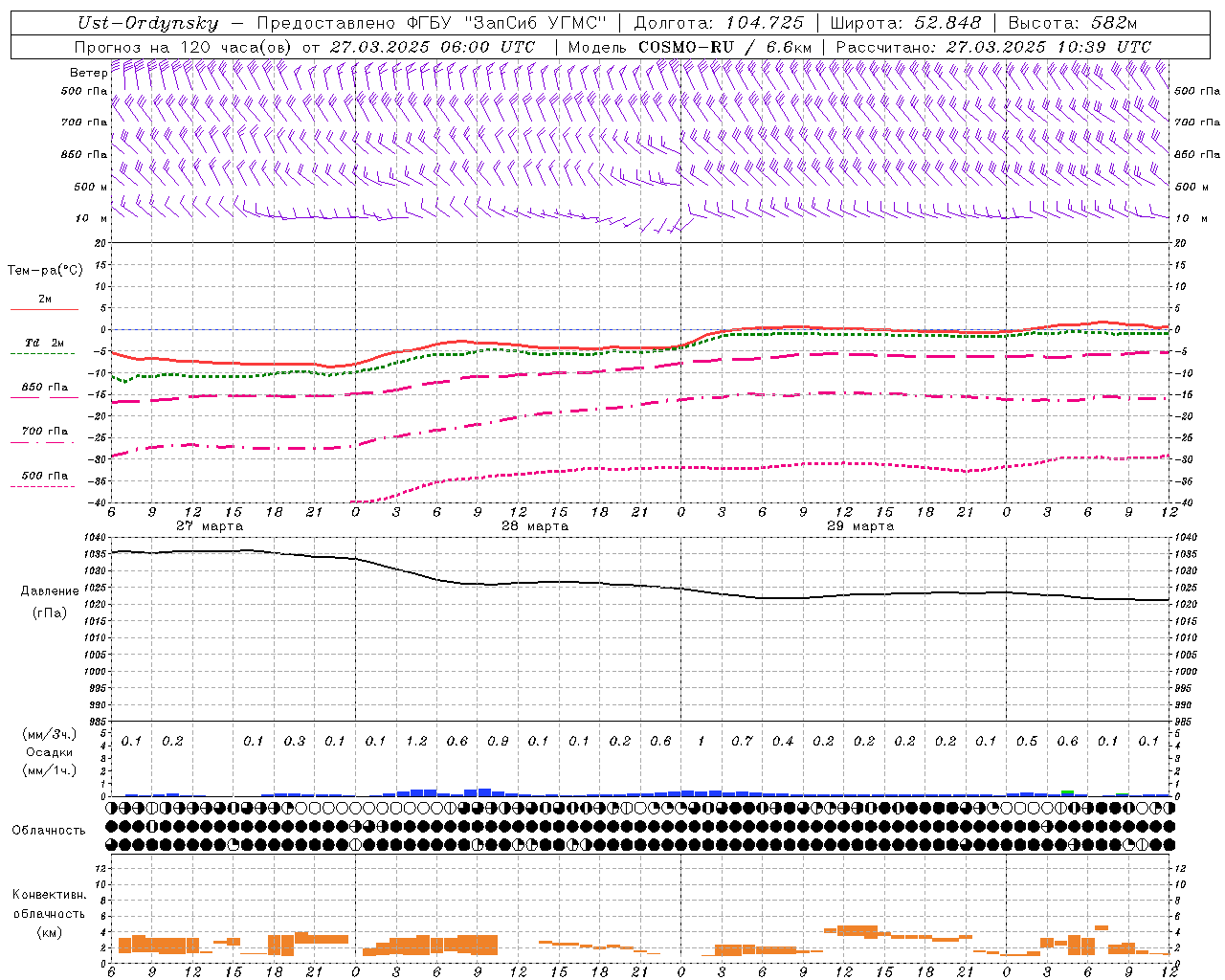Click the '(мм/3ч.)' precipitation unit label

point(50,734)
